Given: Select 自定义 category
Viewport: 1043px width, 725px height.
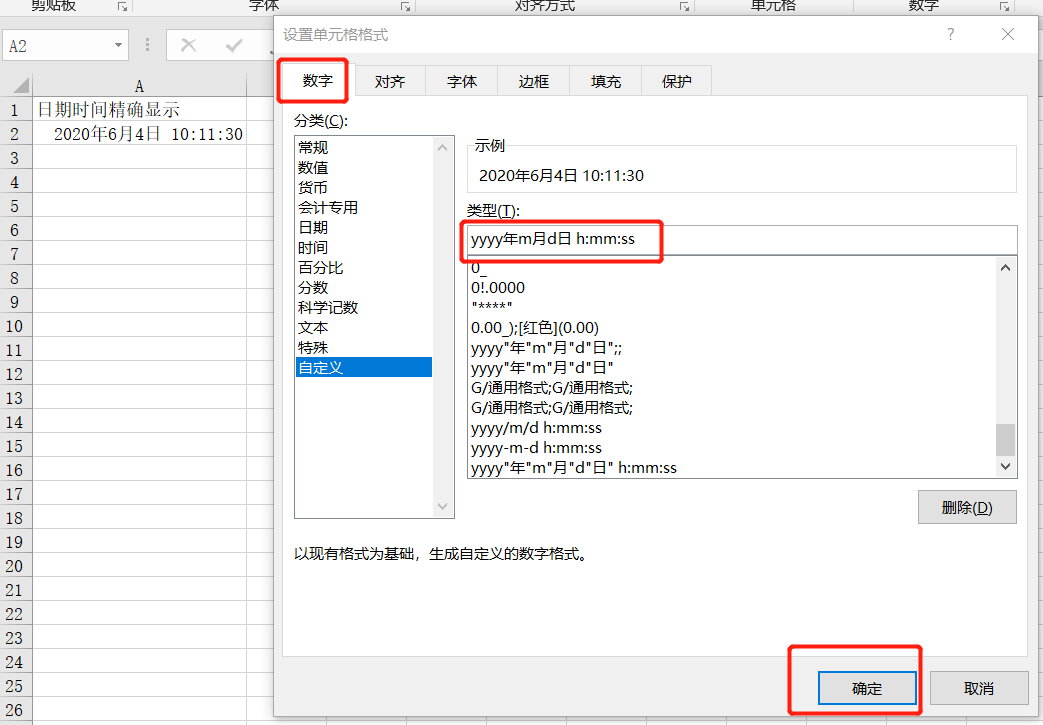Looking at the screenshot, I should coord(364,367).
